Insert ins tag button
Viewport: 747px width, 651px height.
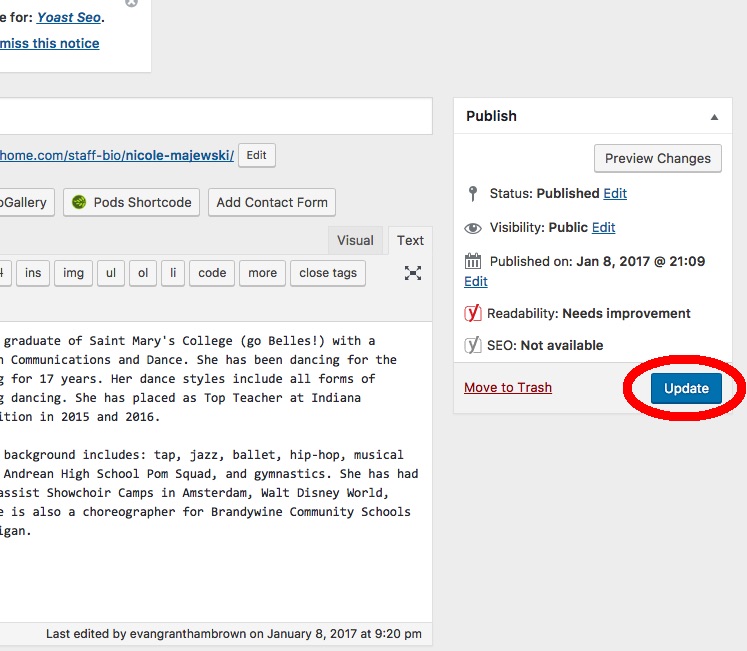pyautogui.click(x=33, y=273)
